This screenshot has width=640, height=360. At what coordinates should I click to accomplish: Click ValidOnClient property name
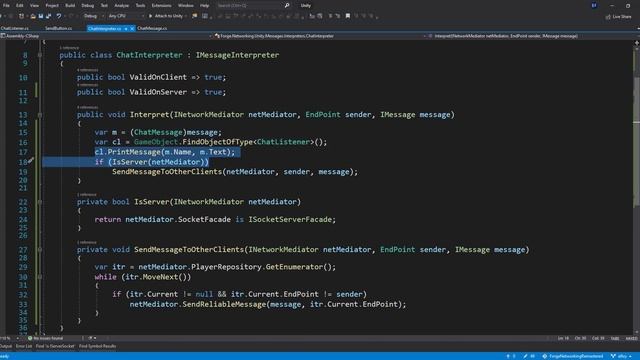coord(158,77)
